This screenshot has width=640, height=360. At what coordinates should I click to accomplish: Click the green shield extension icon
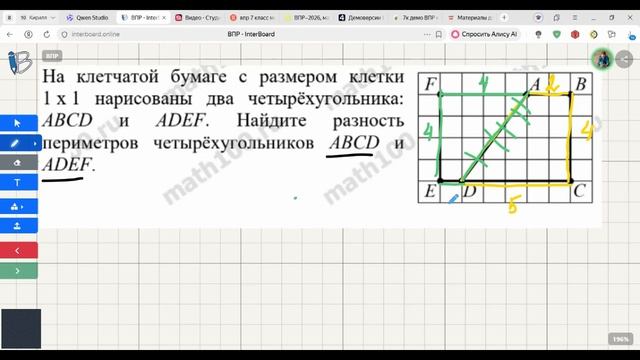[x=557, y=35]
